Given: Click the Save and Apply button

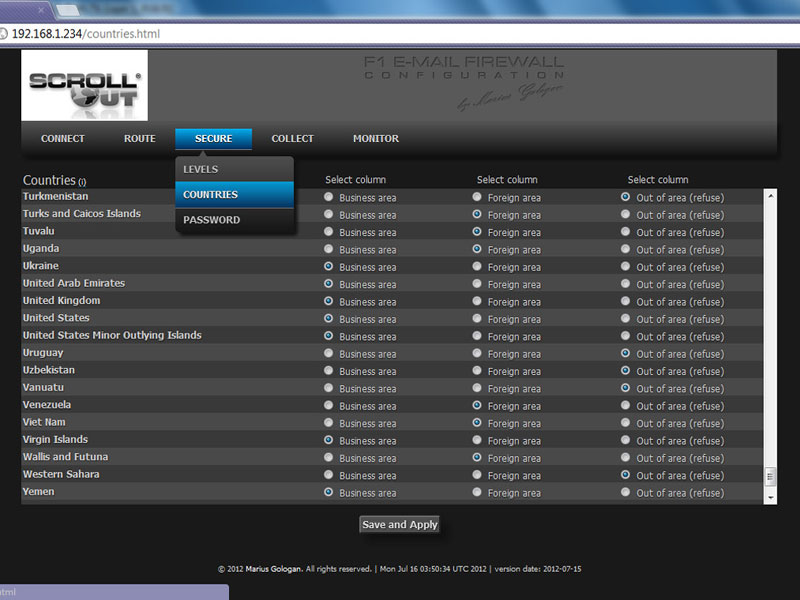Looking at the screenshot, I should 399,525.
